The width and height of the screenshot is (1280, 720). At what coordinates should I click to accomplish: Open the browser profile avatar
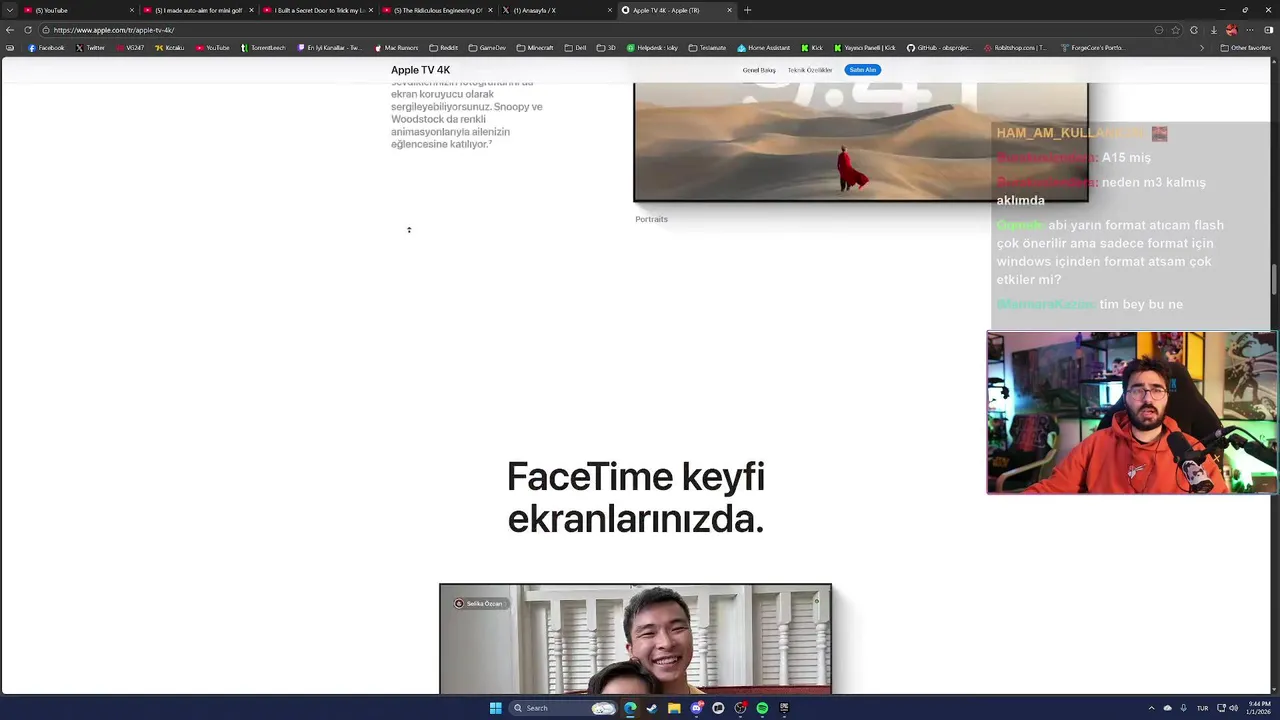pos(1231,30)
